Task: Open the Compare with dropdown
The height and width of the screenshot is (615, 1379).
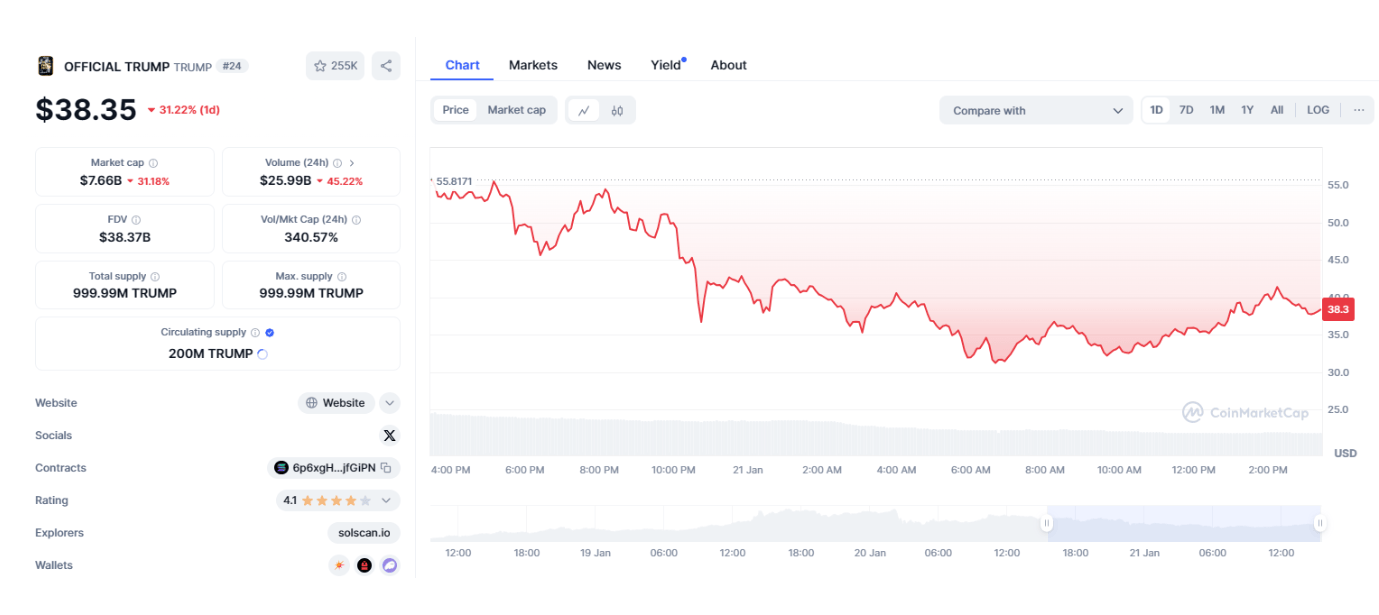Action: coord(1036,110)
